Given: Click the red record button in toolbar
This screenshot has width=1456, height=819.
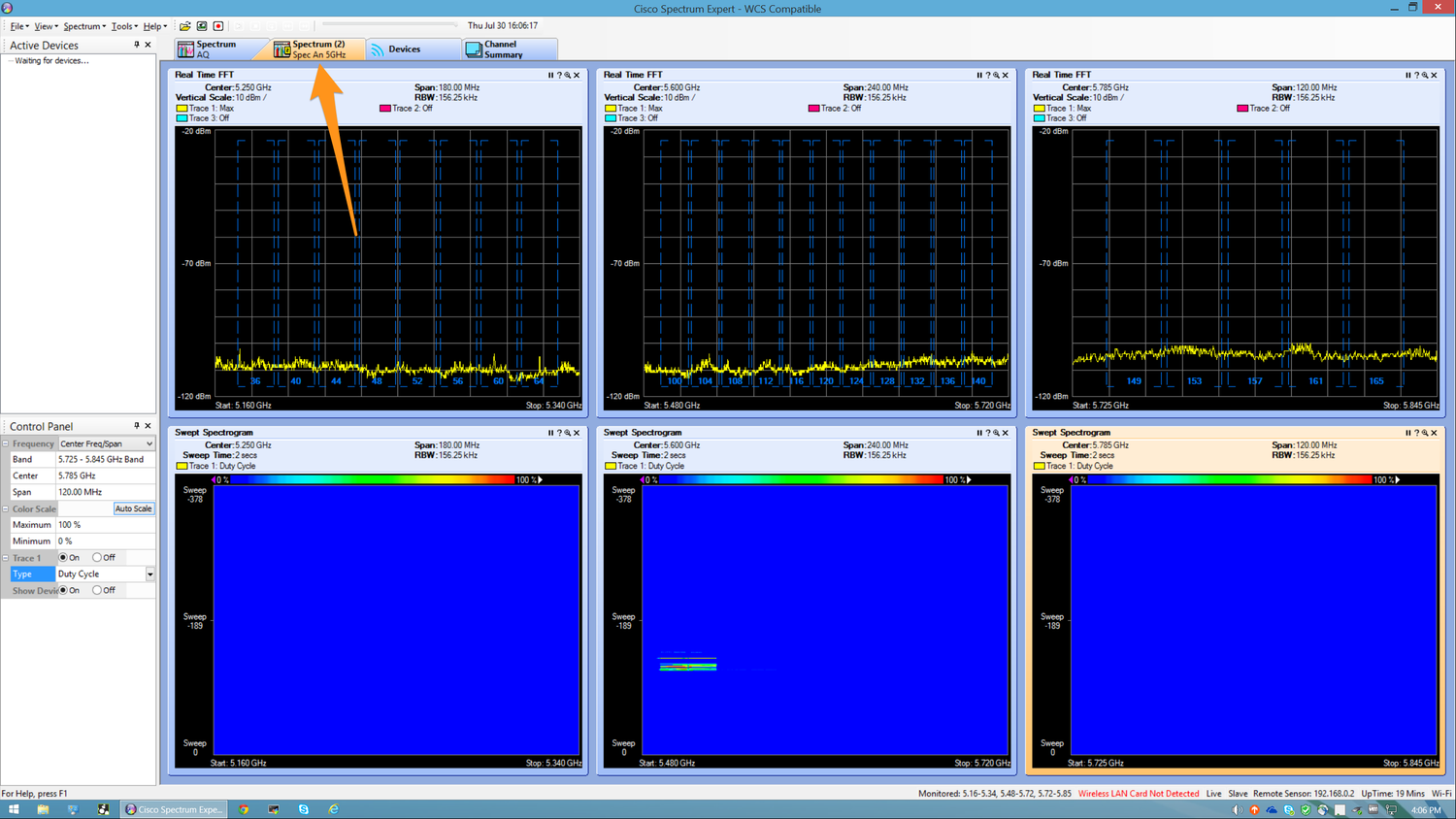Looking at the screenshot, I should pyautogui.click(x=218, y=26).
